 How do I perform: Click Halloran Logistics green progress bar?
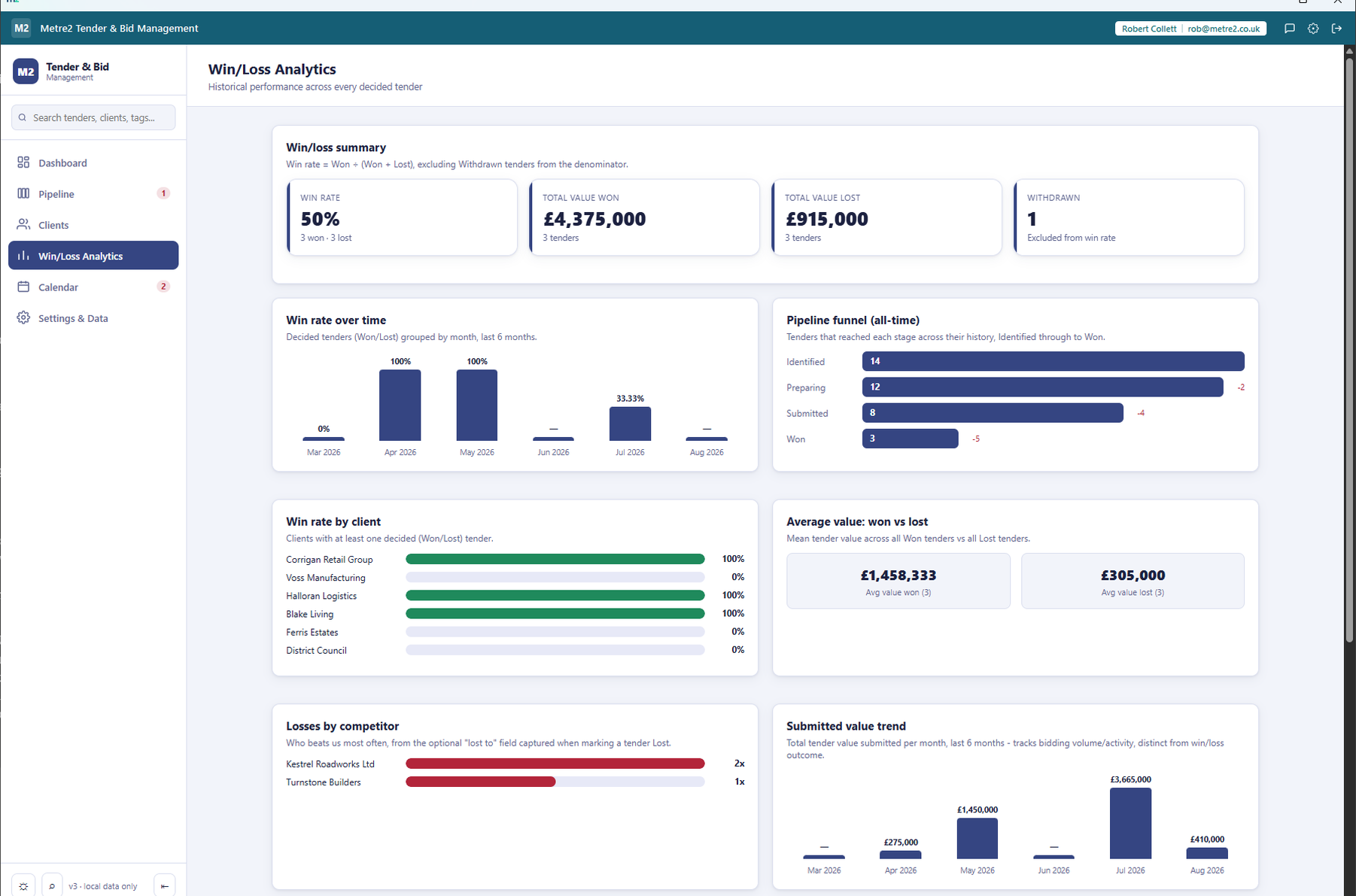coord(555,595)
